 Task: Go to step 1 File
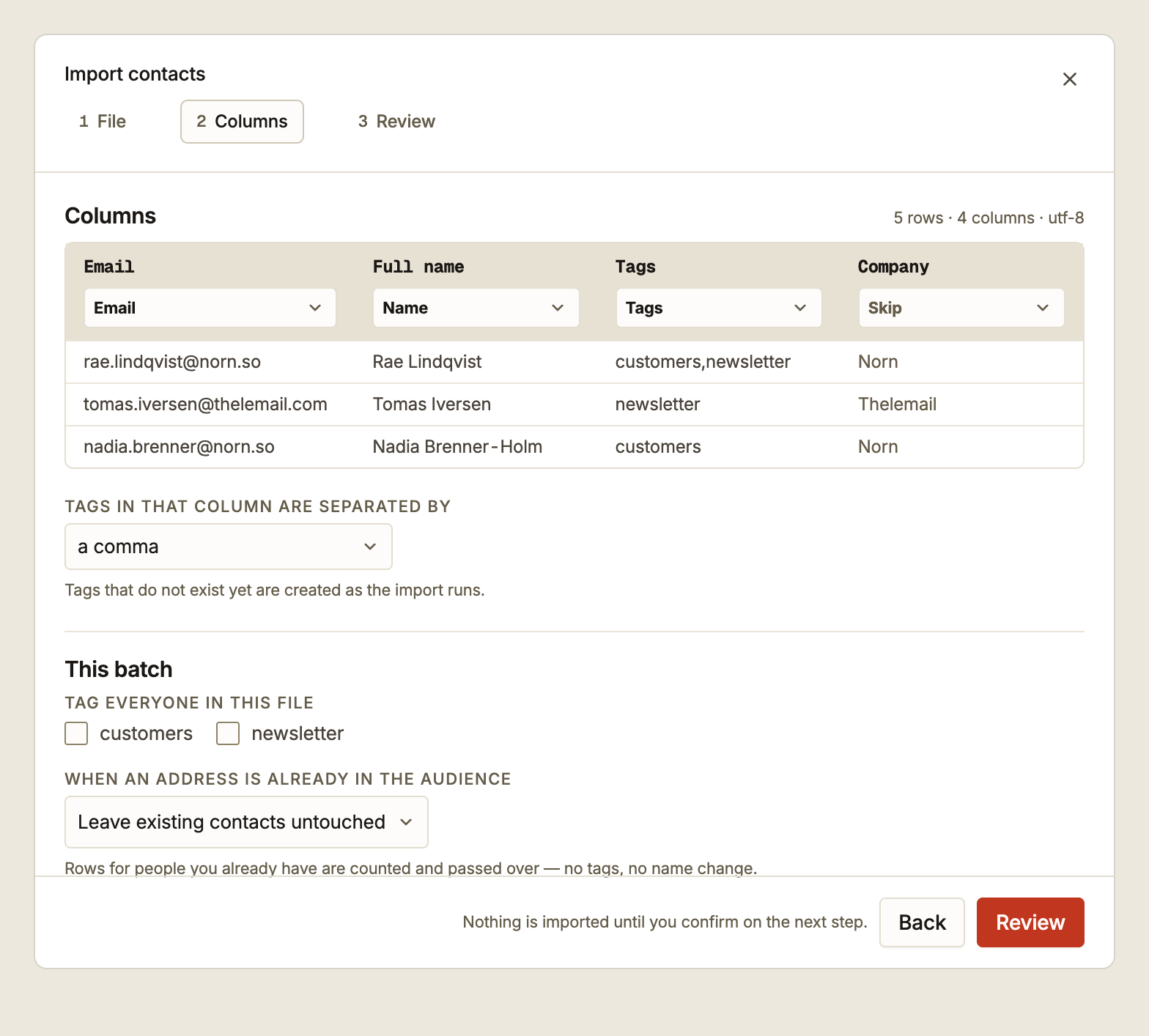(x=103, y=122)
